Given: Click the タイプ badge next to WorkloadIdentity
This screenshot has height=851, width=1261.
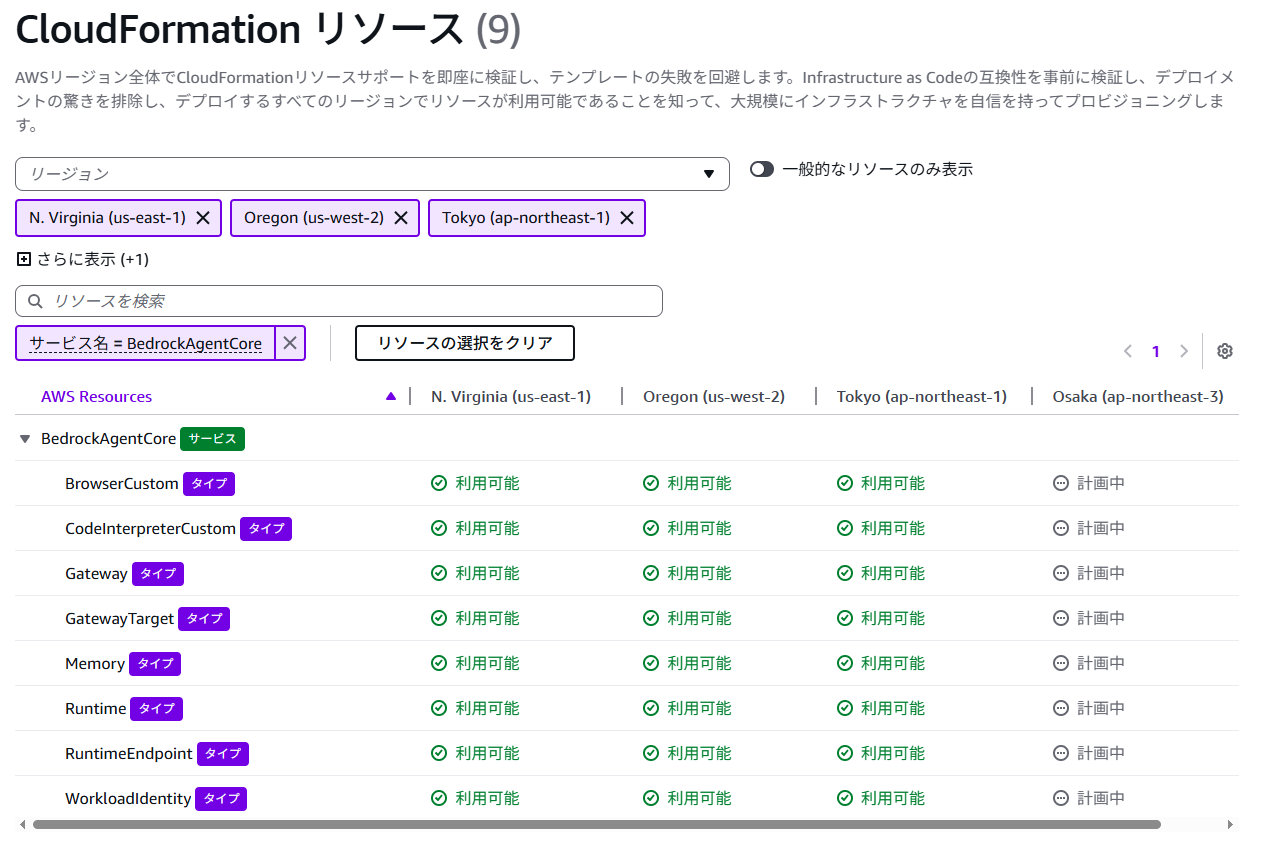Looking at the screenshot, I should [x=221, y=799].
